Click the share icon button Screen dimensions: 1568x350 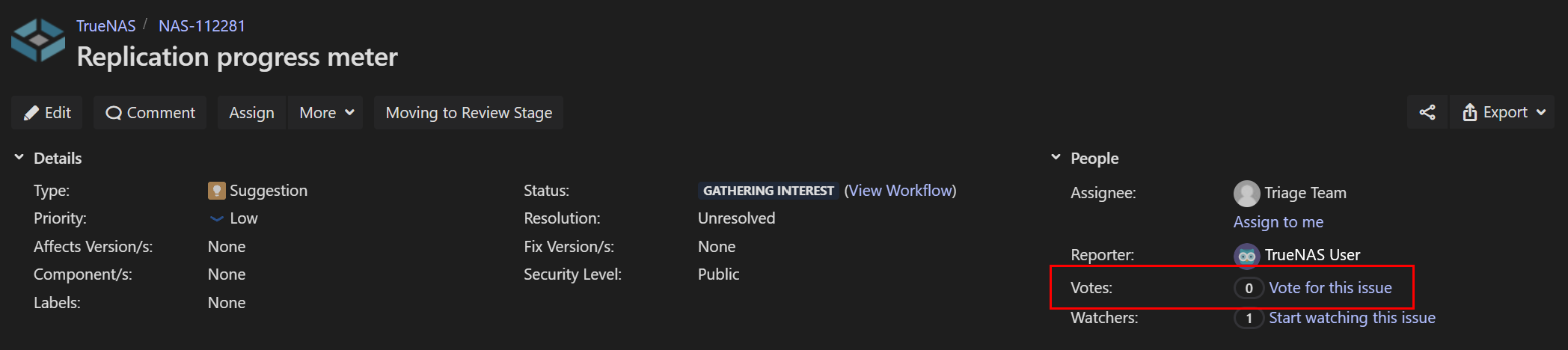coord(1427,112)
